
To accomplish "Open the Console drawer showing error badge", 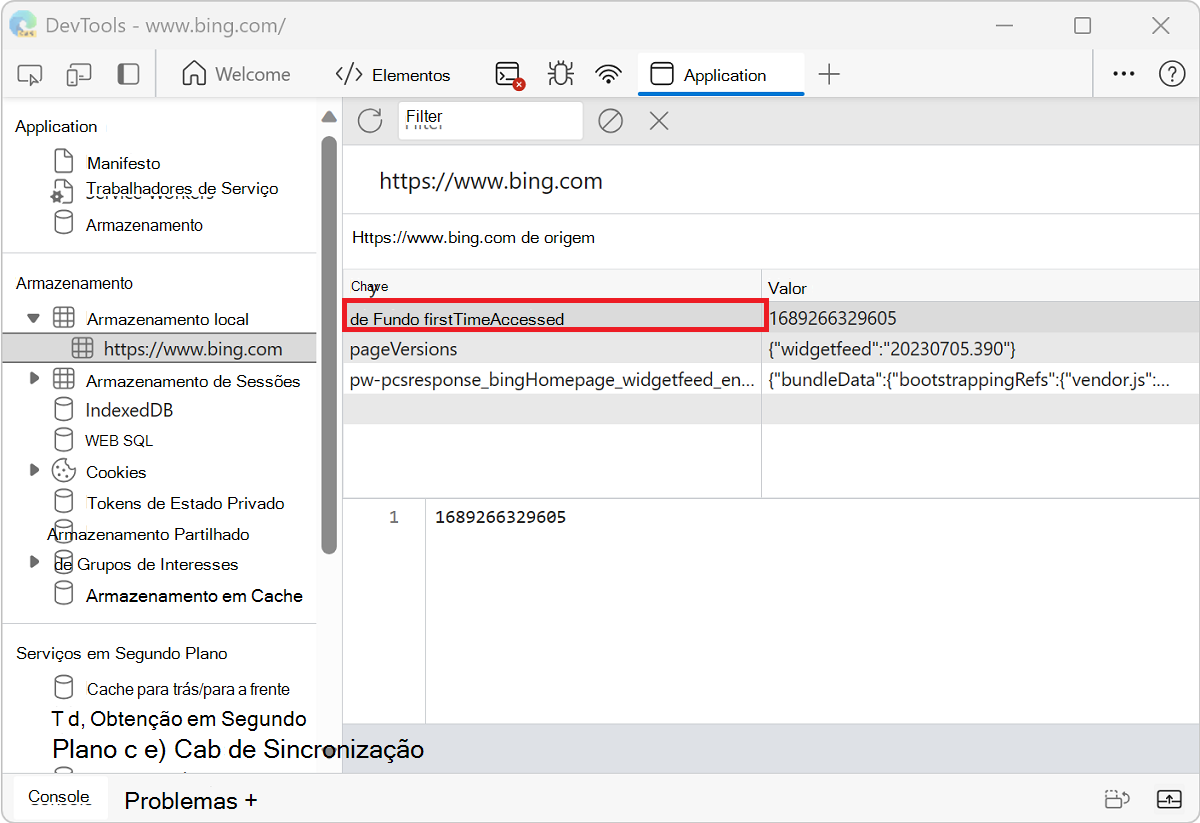I will pos(508,73).
